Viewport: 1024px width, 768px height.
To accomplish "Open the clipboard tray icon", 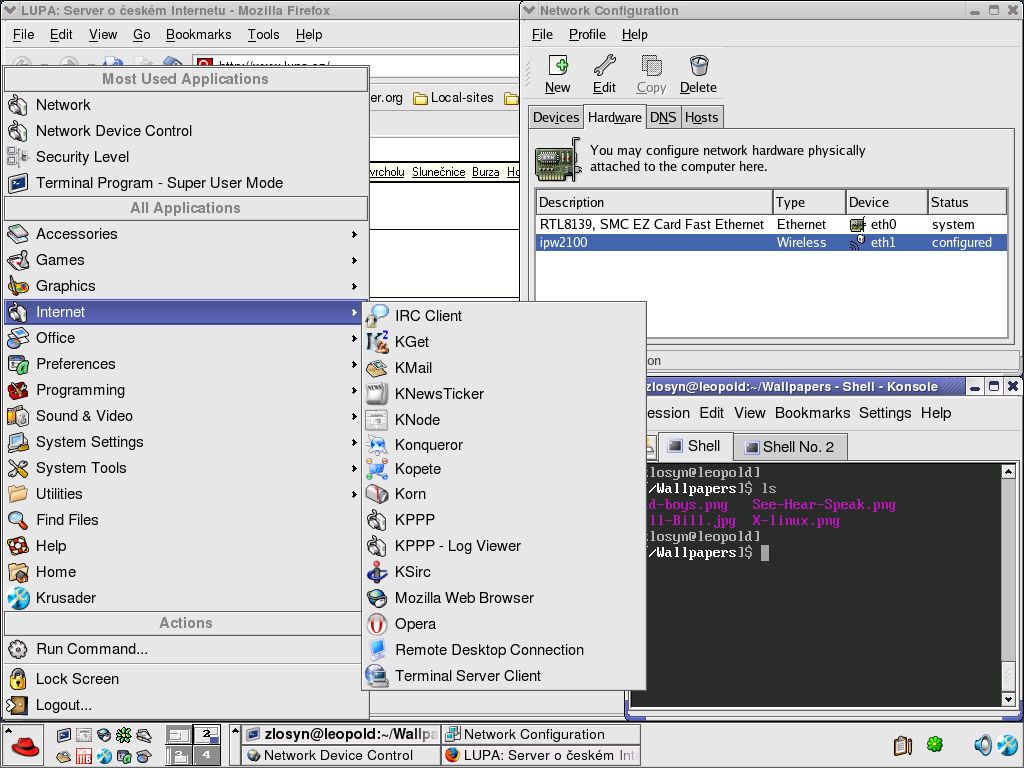I will [903, 745].
